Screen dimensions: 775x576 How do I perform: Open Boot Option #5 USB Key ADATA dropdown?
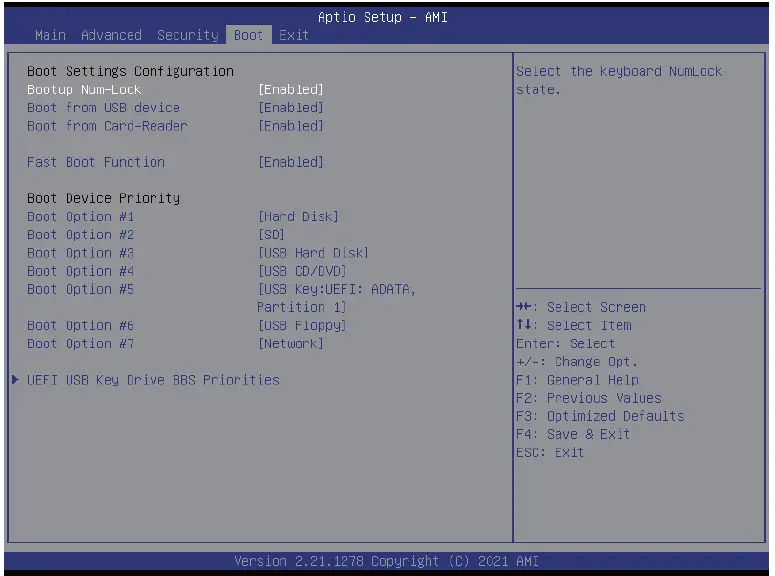336,298
